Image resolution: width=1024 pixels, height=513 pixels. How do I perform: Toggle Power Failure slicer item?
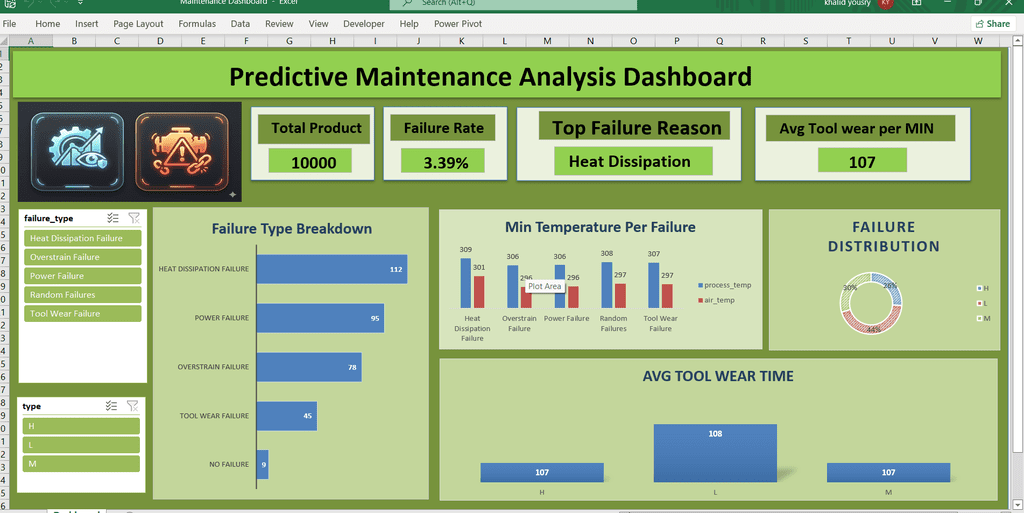82,276
